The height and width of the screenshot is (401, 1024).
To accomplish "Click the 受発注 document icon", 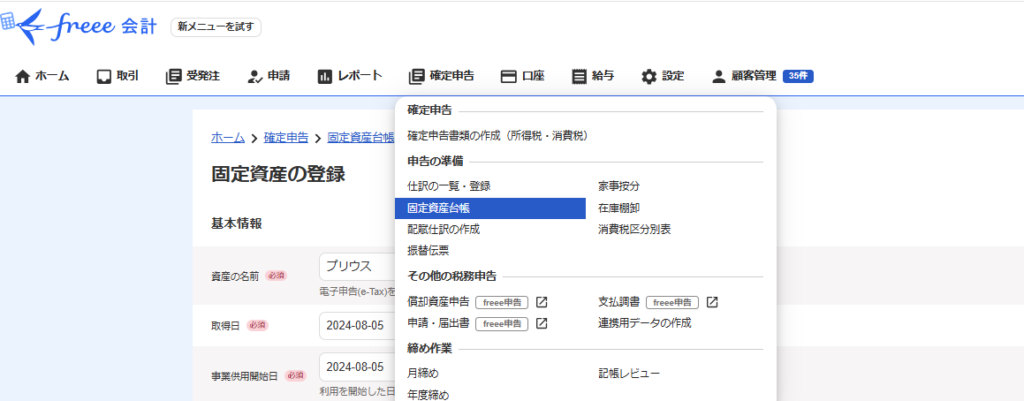I will (x=173, y=76).
